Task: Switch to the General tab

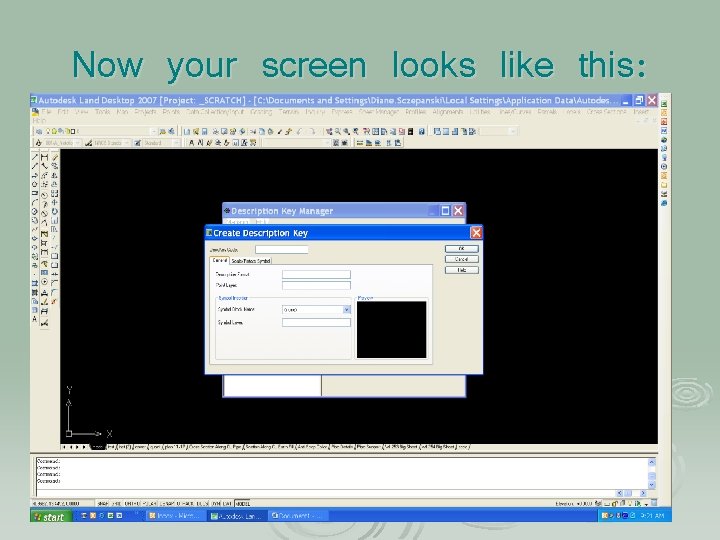Action: (x=219, y=260)
